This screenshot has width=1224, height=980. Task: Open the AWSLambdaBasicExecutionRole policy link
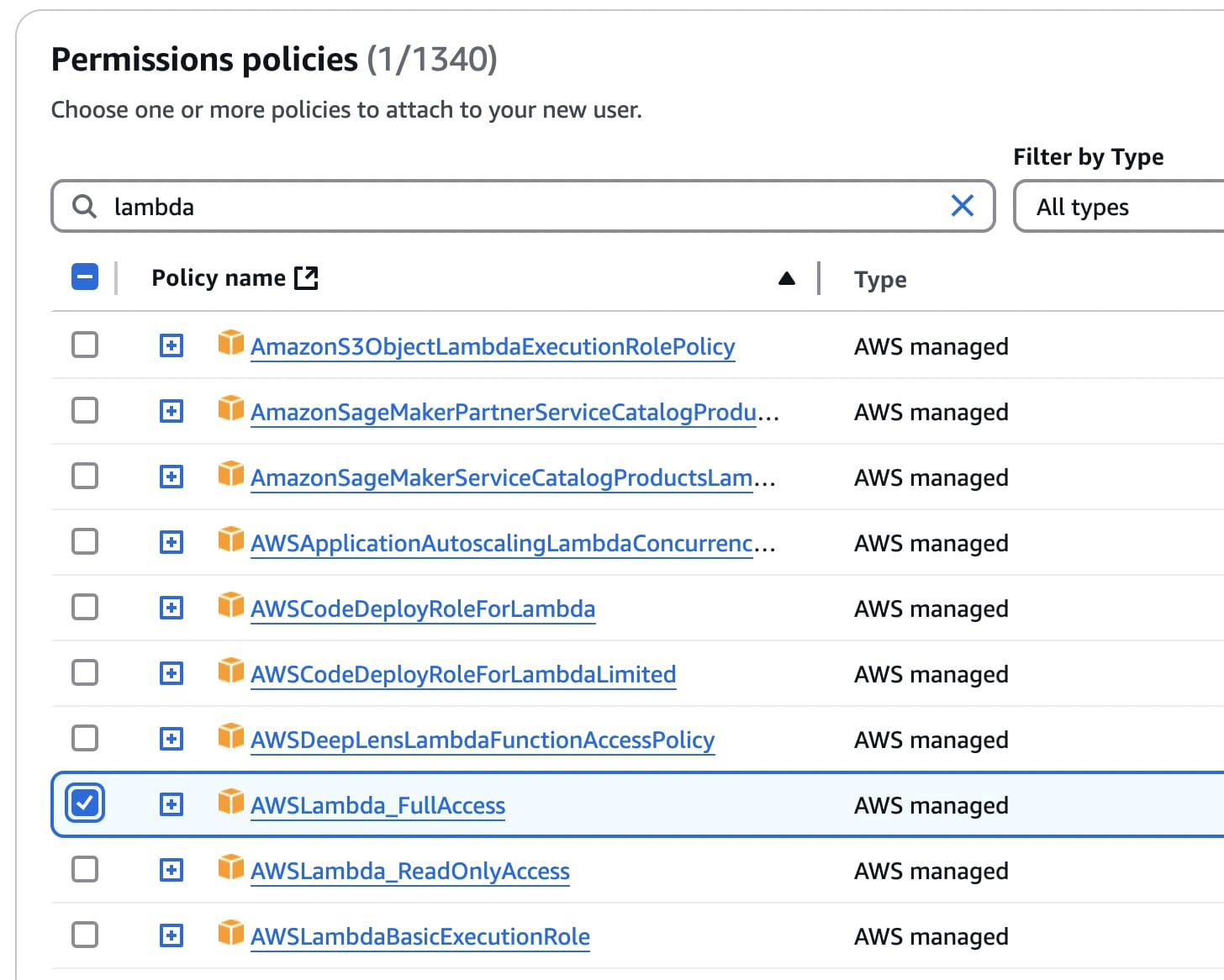(x=420, y=936)
